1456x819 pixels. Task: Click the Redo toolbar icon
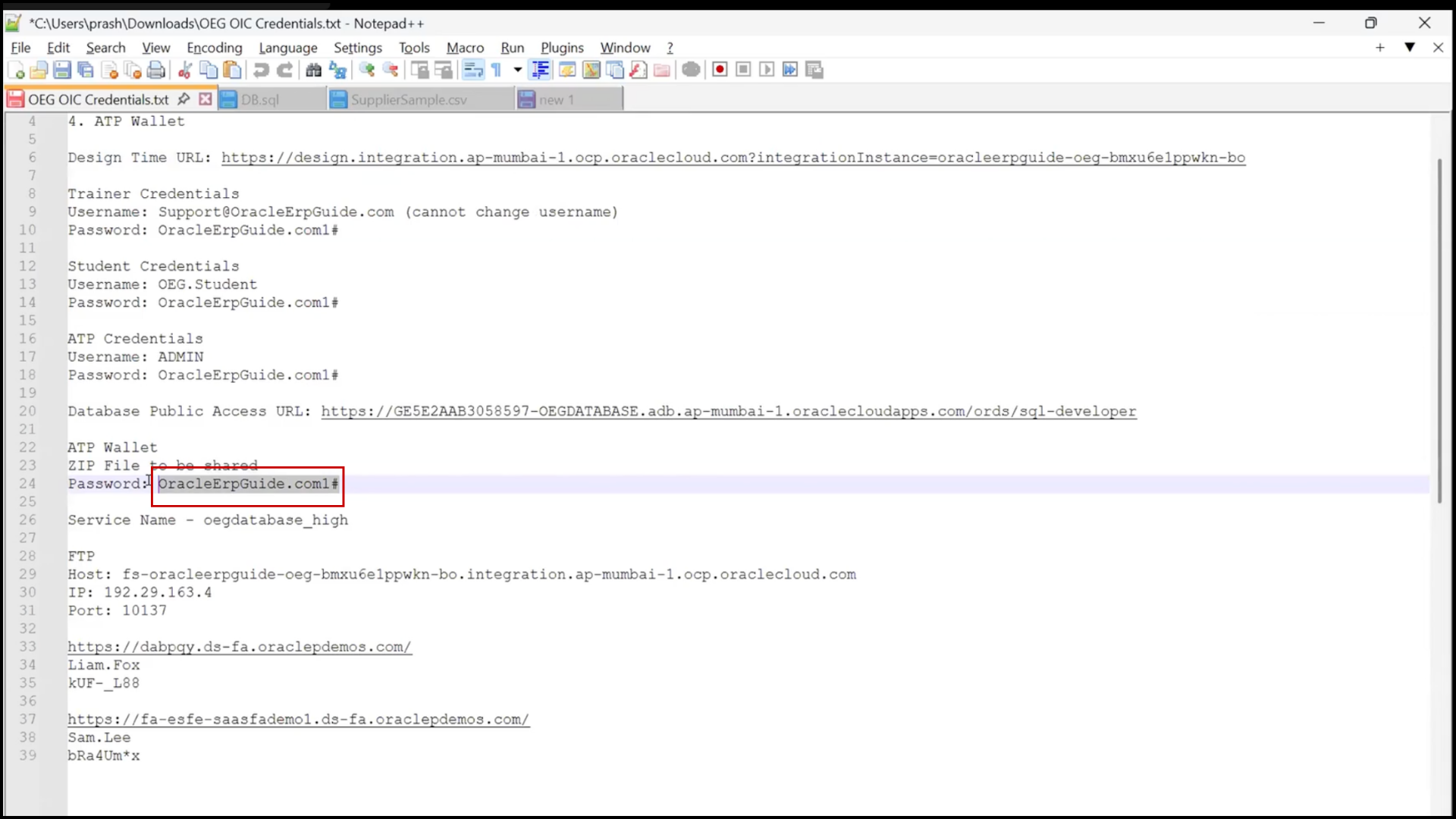(284, 71)
